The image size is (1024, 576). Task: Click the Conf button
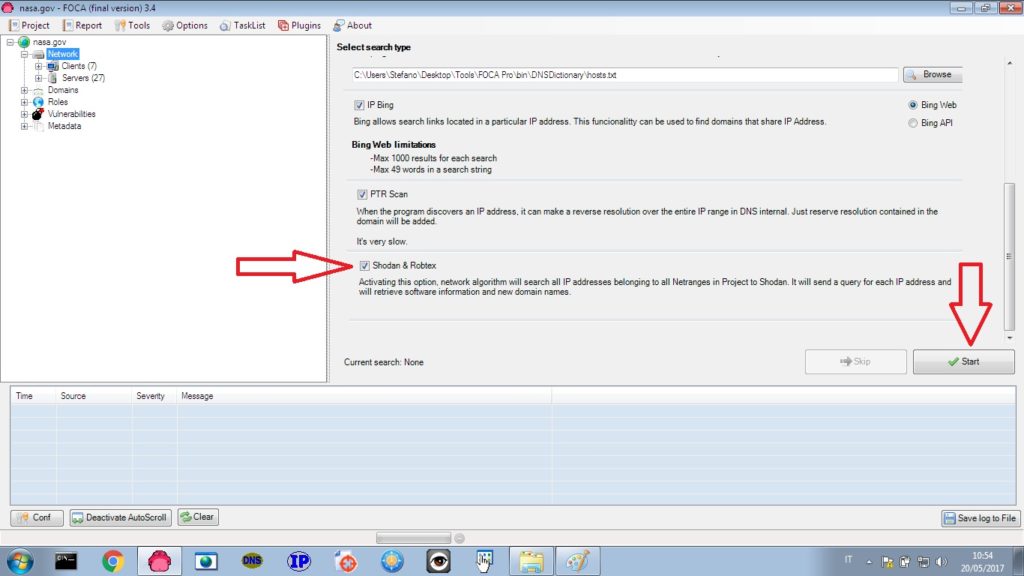click(x=37, y=517)
